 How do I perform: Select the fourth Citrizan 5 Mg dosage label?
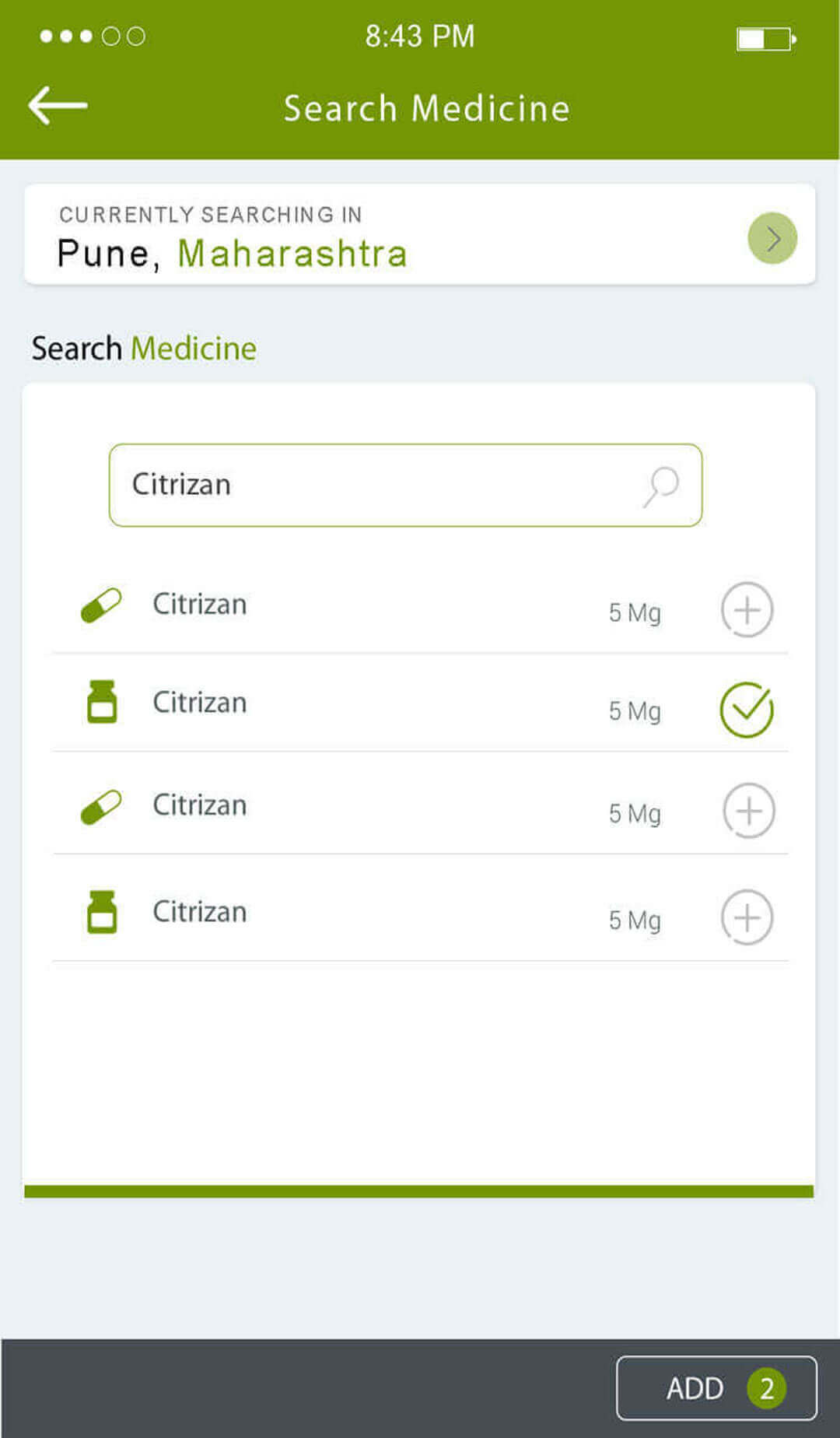pos(635,921)
